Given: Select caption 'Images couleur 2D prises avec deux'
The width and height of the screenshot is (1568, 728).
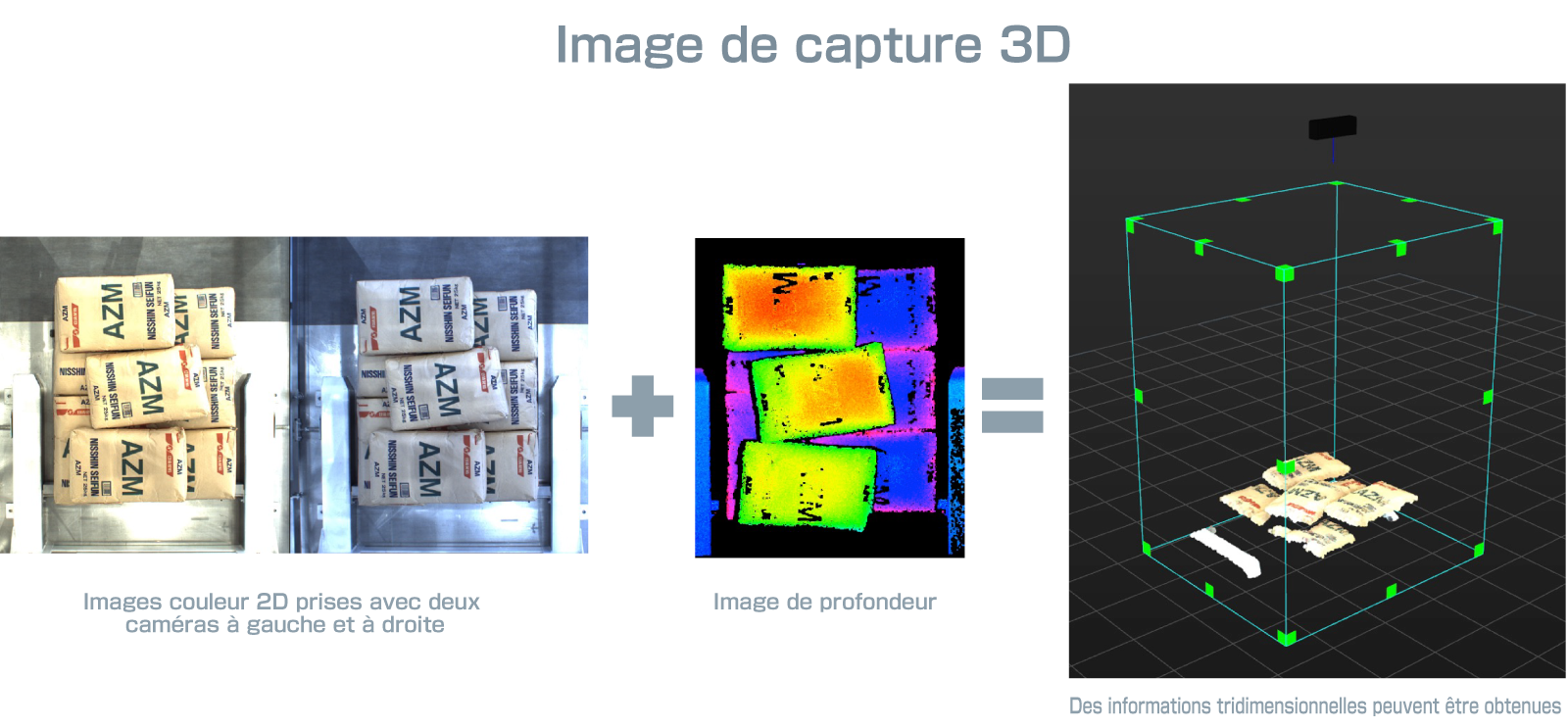Looking at the screenshot, I should coord(281,602).
